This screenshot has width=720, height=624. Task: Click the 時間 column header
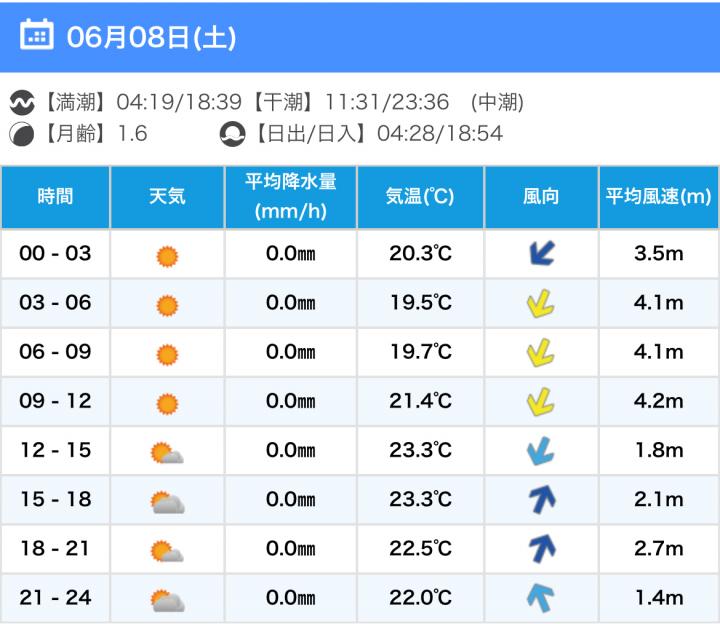click(55, 197)
